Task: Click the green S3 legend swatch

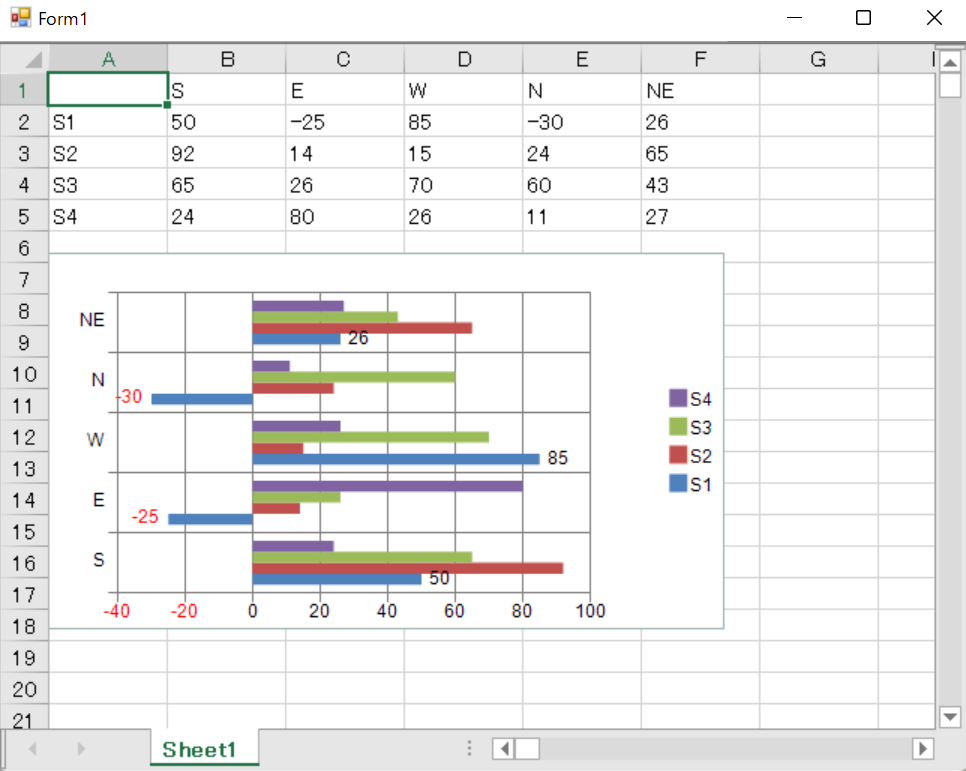Action: 678,426
